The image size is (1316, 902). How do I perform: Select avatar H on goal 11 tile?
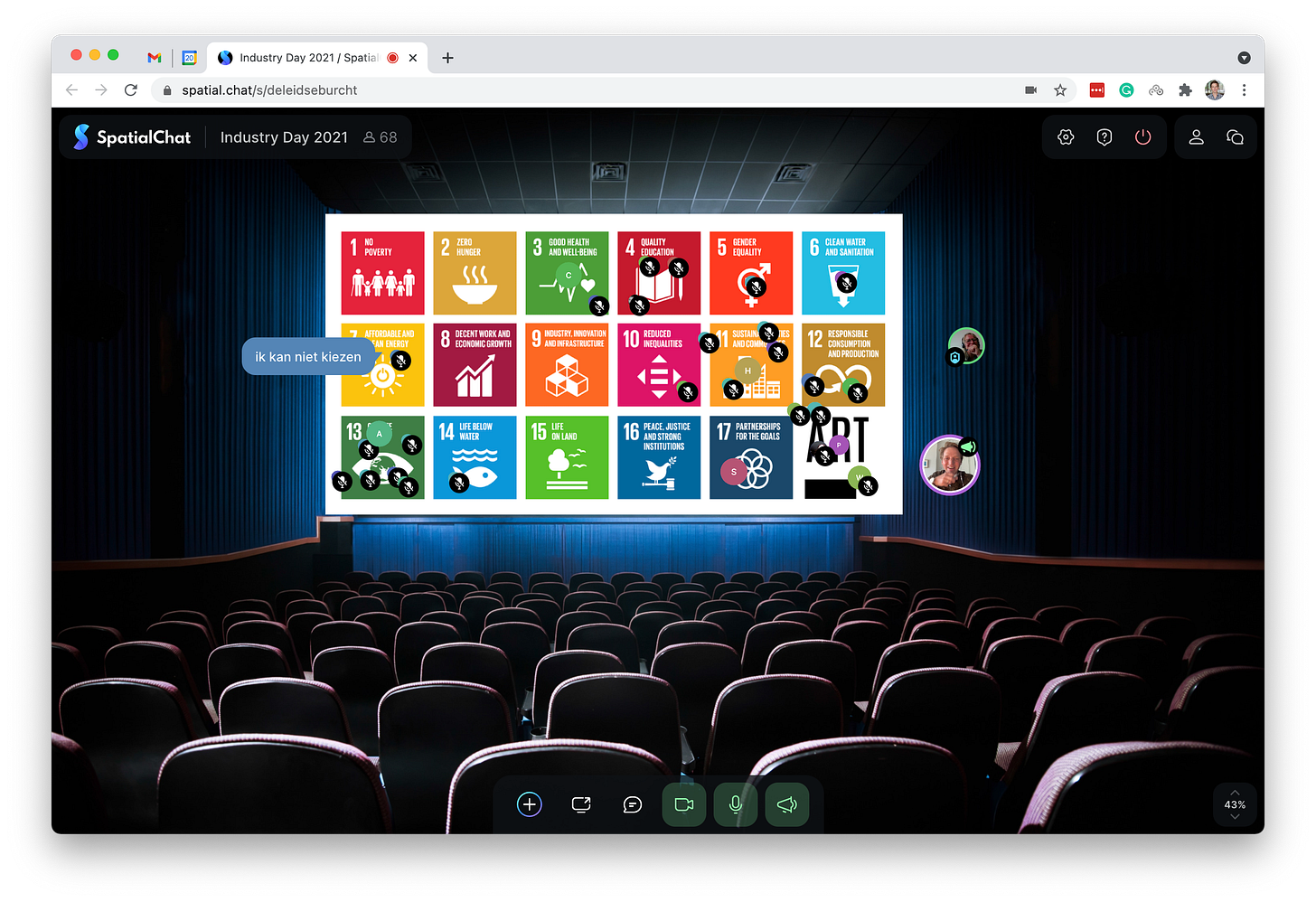tap(747, 371)
